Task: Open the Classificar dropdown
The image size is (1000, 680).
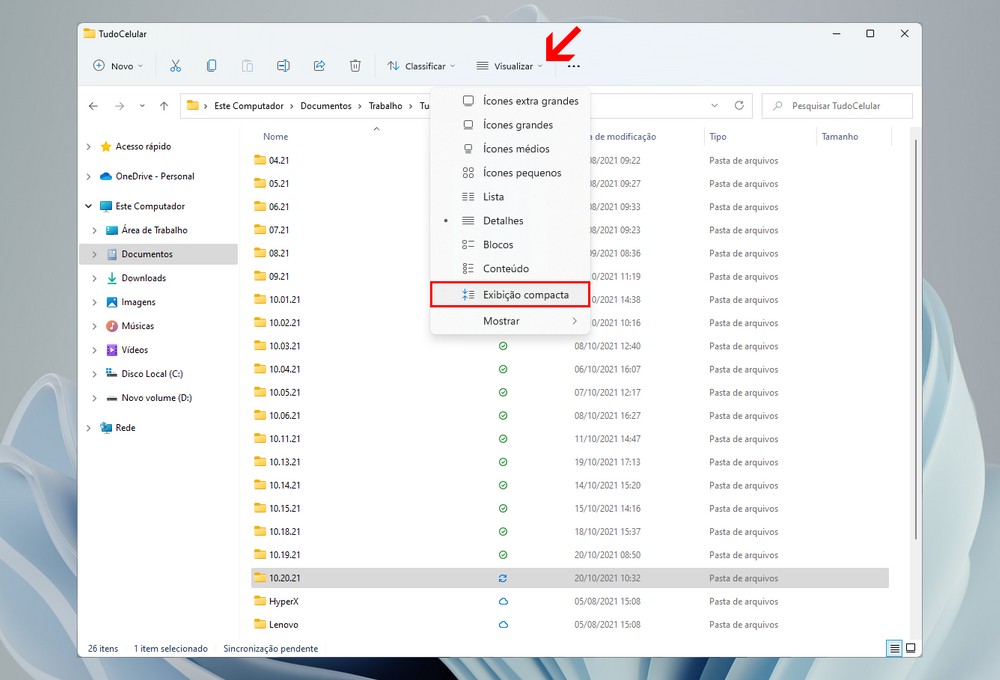Action: 422,66
